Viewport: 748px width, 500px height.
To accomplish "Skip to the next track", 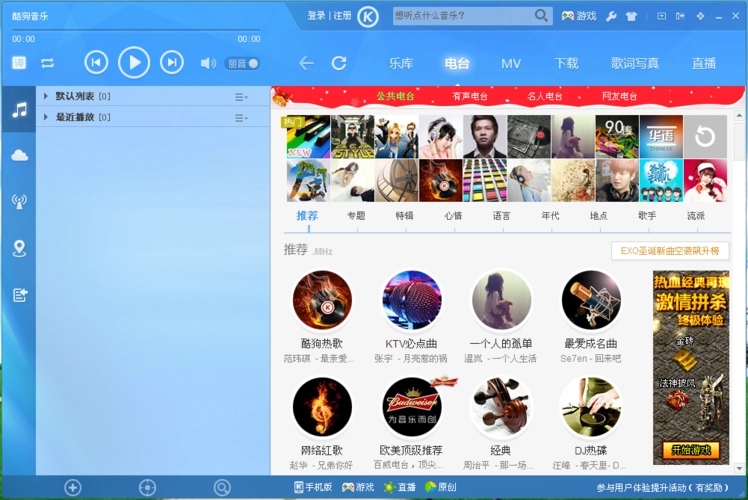I will (x=172, y=62).
